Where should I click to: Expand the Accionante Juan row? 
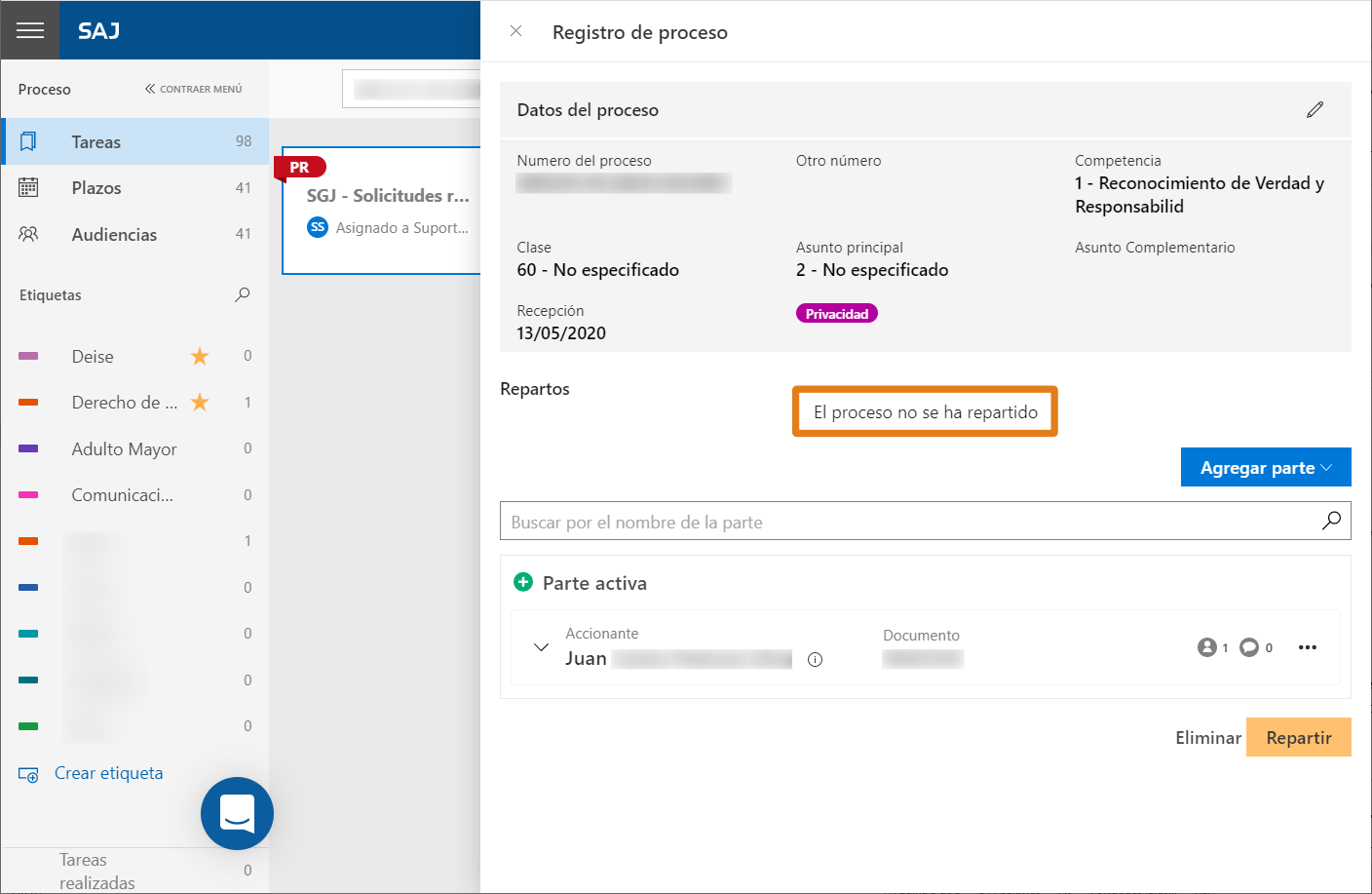click(x=541, y=646)
